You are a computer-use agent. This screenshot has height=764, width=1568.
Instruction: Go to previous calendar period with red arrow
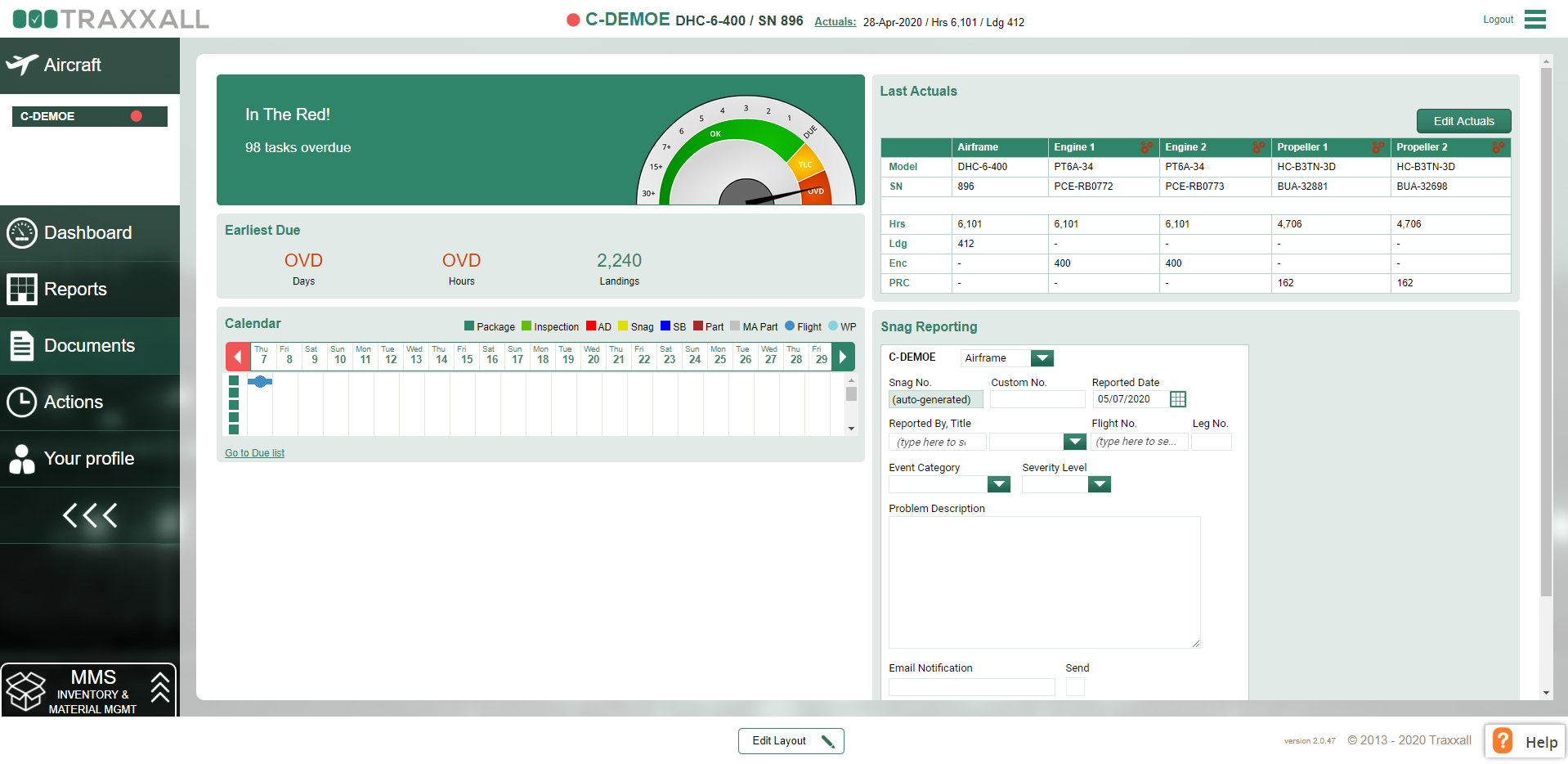tap(238, 357)
